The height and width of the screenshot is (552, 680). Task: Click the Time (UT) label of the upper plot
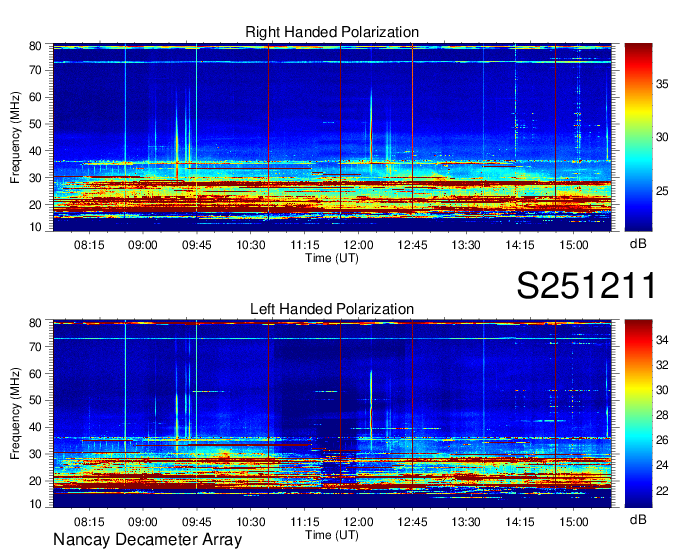pyautogui.click(x=332, y=257)
